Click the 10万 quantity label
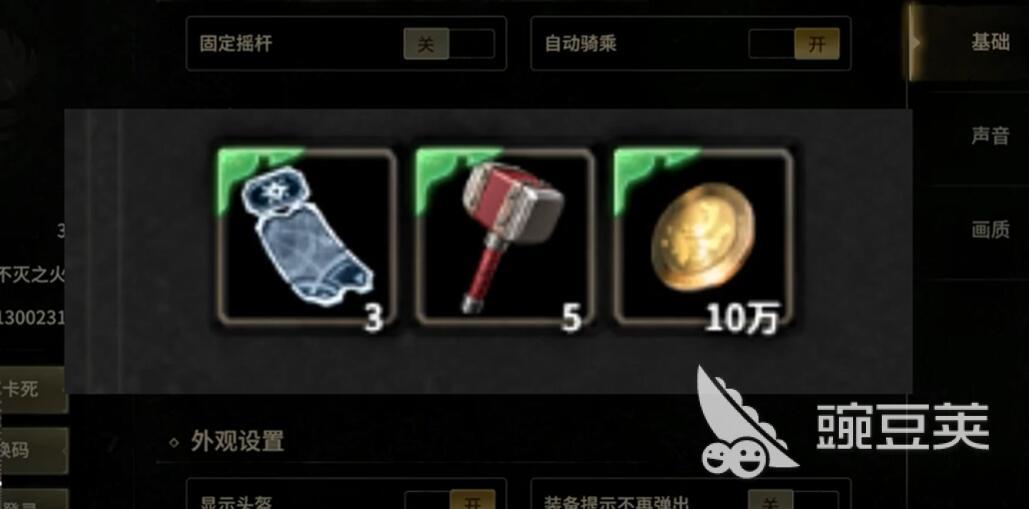This screenshot has height=509, width=1029. 742,320
